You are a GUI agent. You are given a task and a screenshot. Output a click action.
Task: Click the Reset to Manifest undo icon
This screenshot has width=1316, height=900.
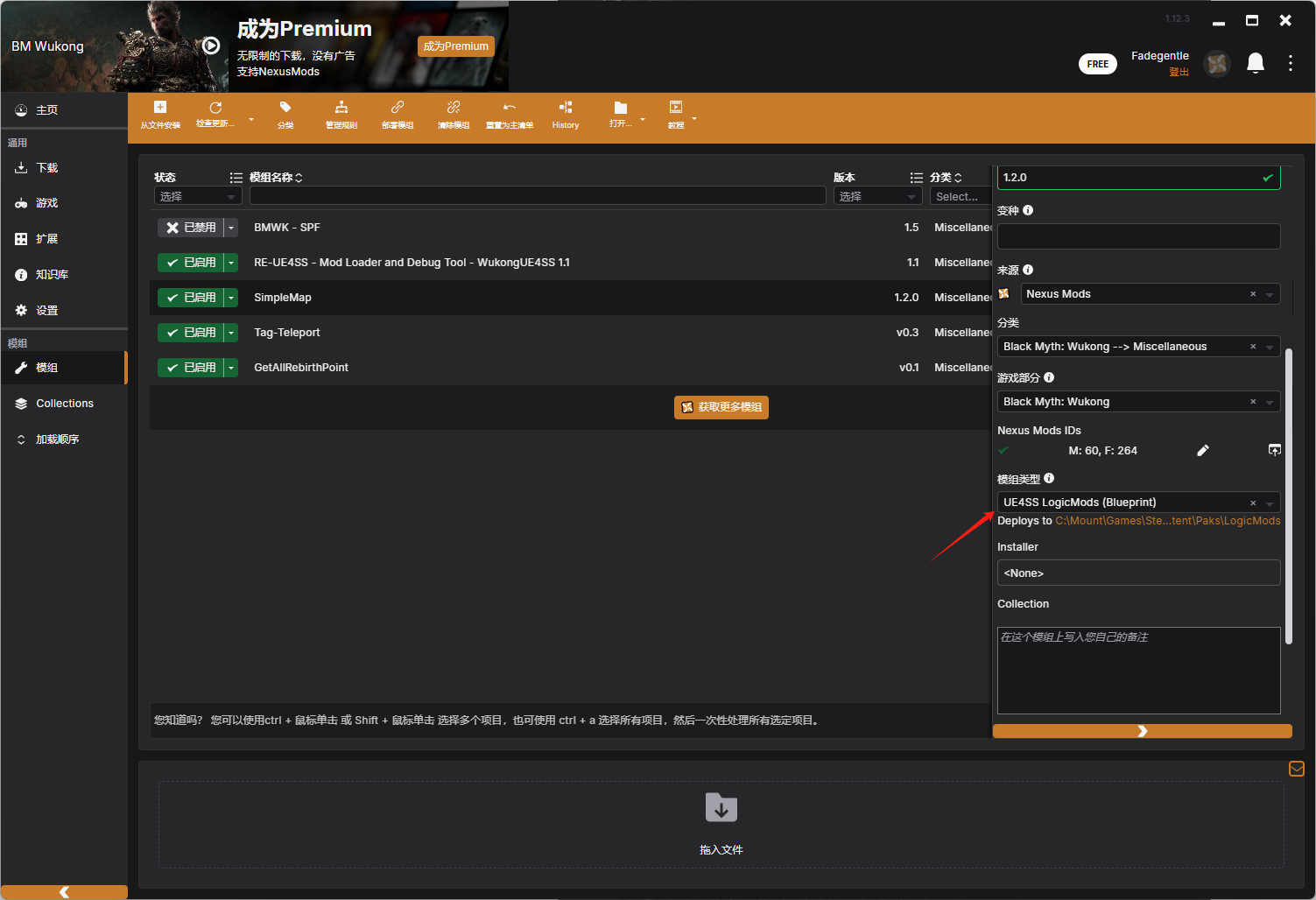coord(510,108)
